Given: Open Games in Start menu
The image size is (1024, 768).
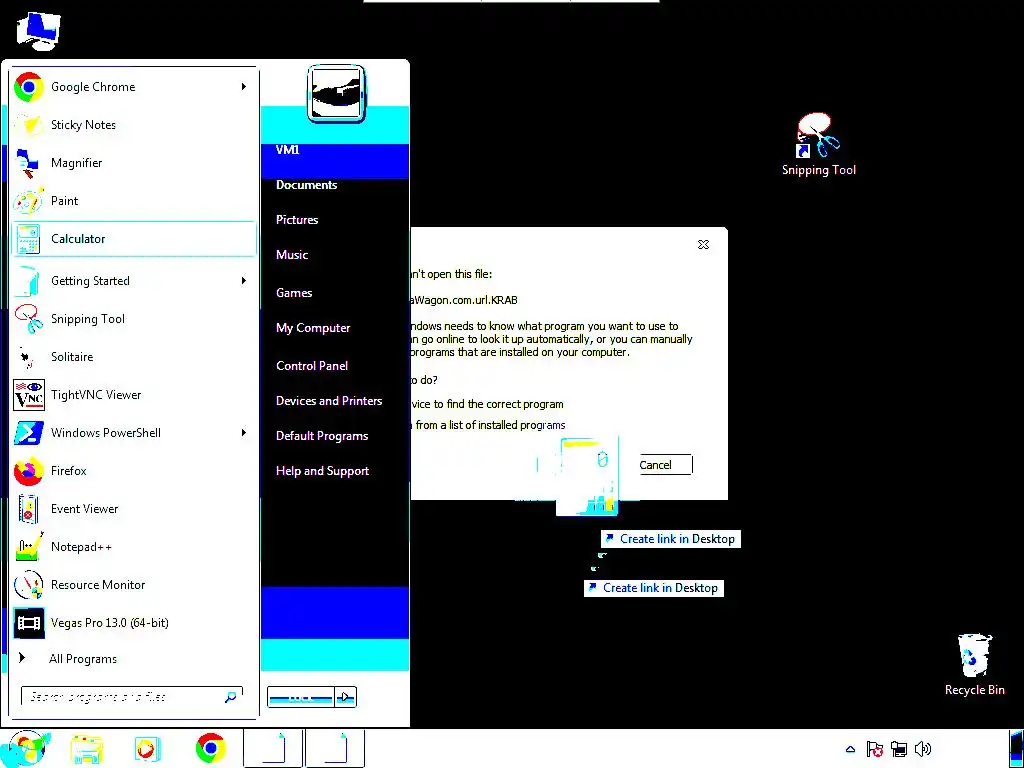Looking at the screenshot, I should click(294, 293).
